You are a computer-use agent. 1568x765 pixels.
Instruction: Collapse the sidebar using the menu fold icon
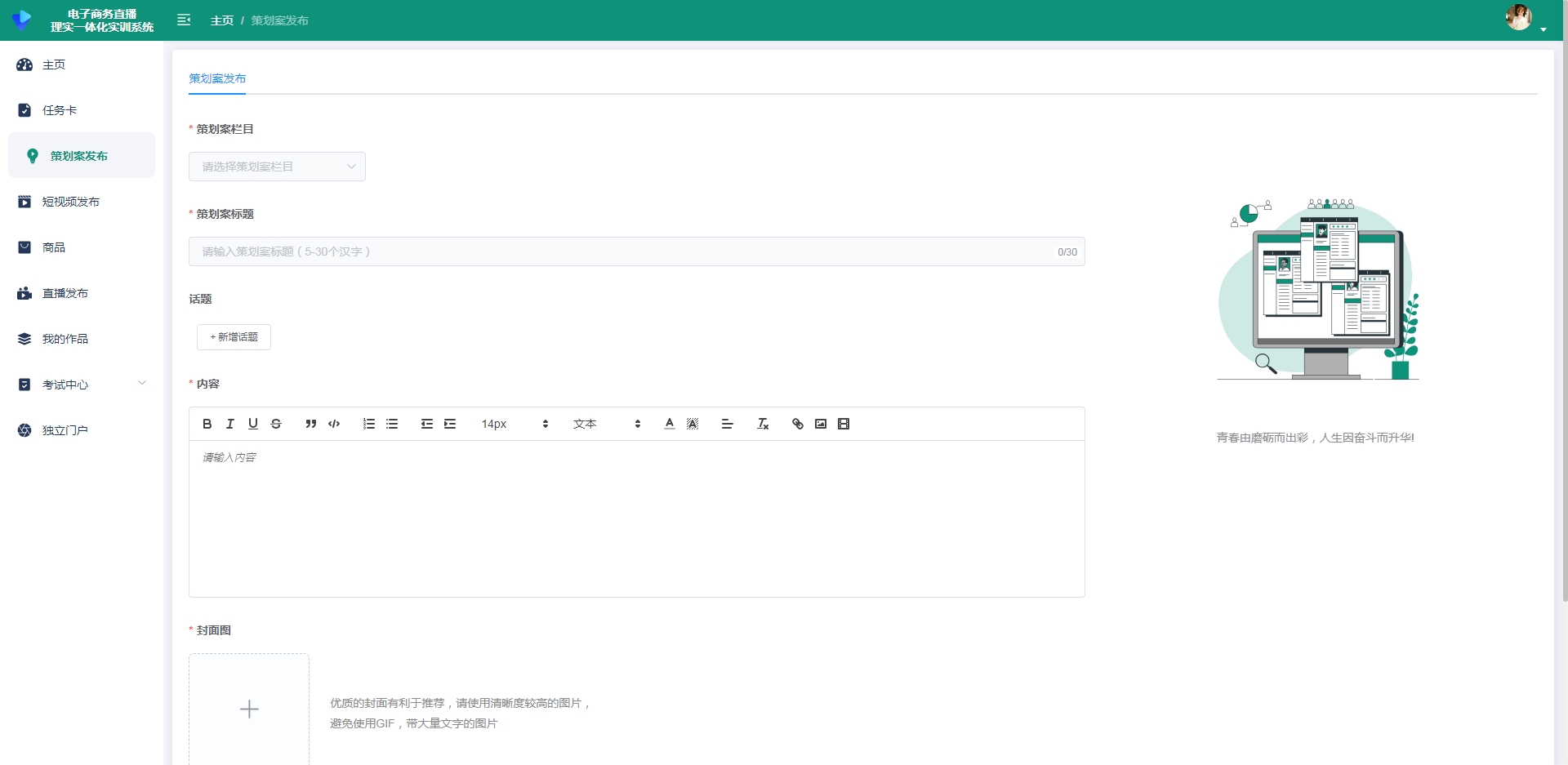(184, 20)
